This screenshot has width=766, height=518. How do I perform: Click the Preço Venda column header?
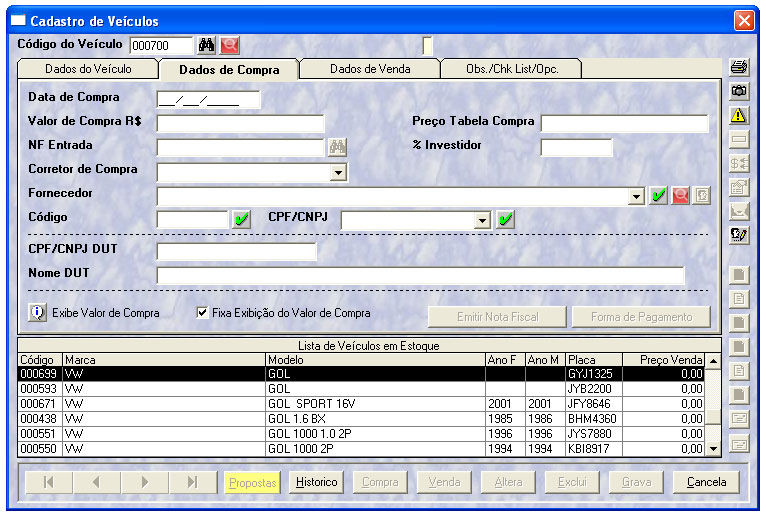663,360
